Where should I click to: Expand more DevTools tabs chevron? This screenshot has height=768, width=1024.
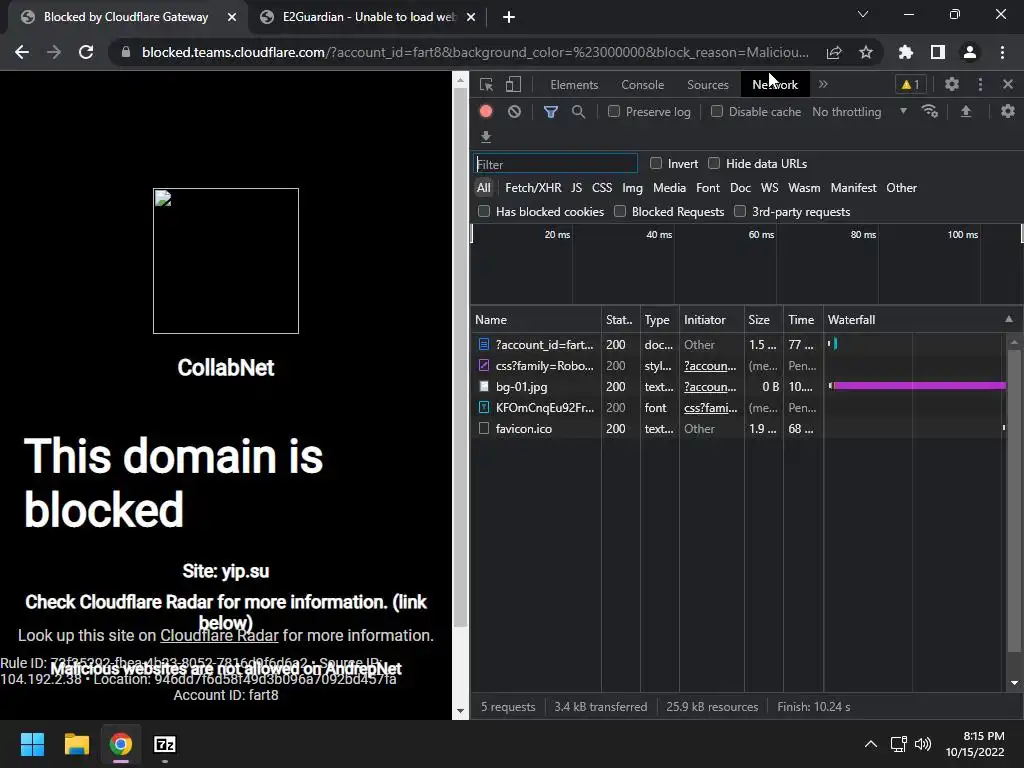coord(823,84)
